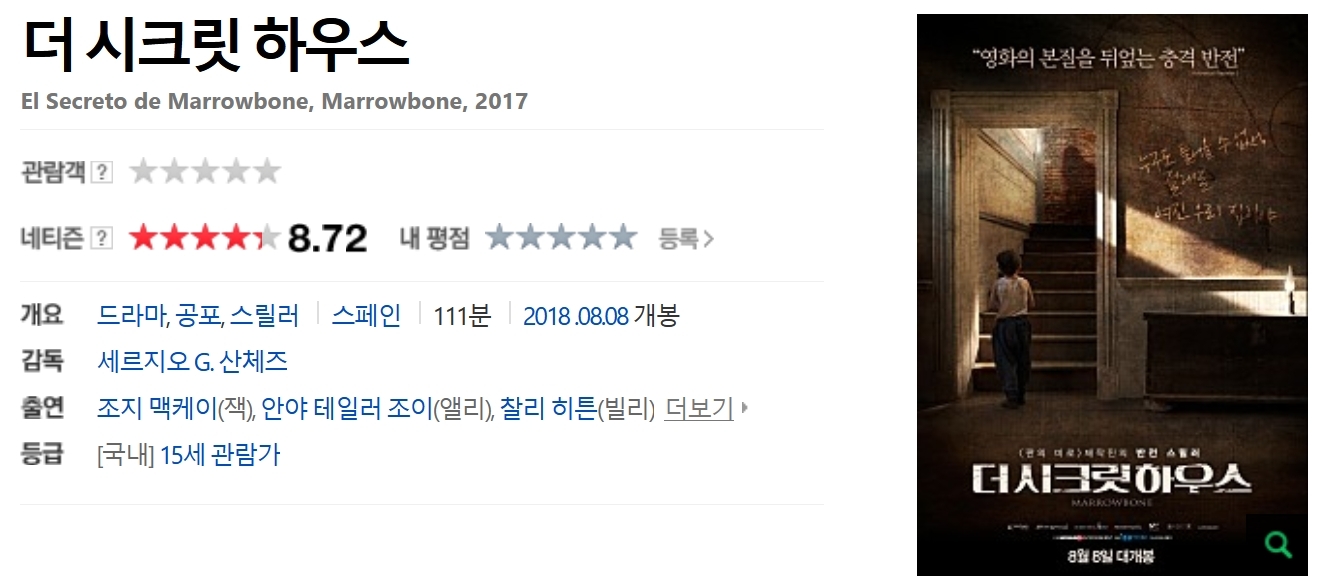The width and height of the screenshot is (1330, 586).
Task: Open director 세르지오 G. 산체즈 page
Action: 193,361
